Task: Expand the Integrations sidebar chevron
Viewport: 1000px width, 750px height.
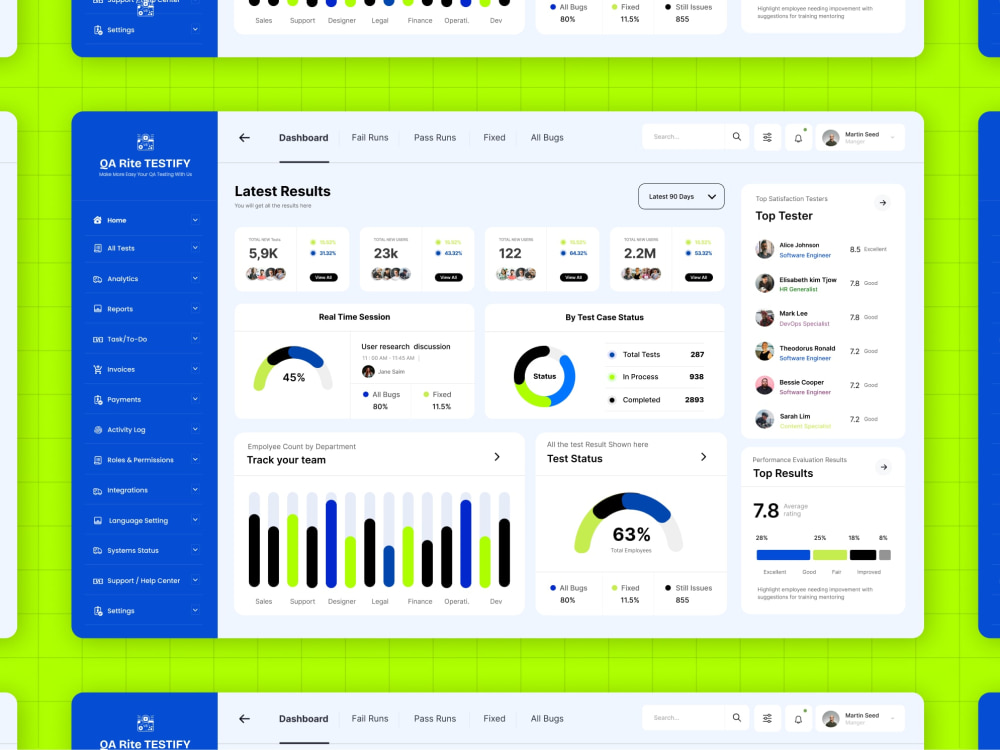Action: (x=195, y=490)
